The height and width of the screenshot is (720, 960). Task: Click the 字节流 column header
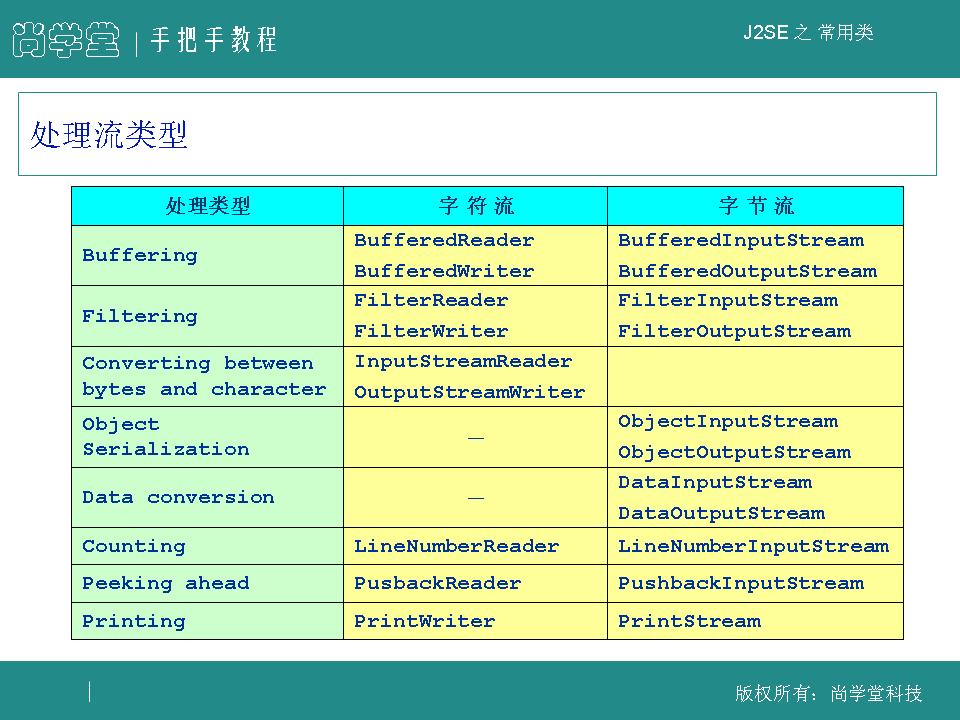[x=756, y=206]
